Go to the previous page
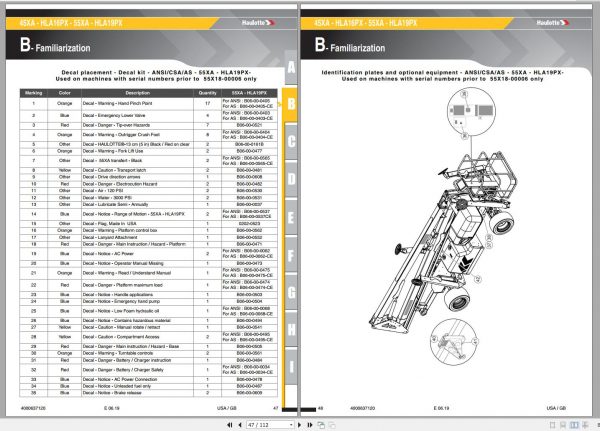Viewport: 600px width, 431px height. coord(240,425)
